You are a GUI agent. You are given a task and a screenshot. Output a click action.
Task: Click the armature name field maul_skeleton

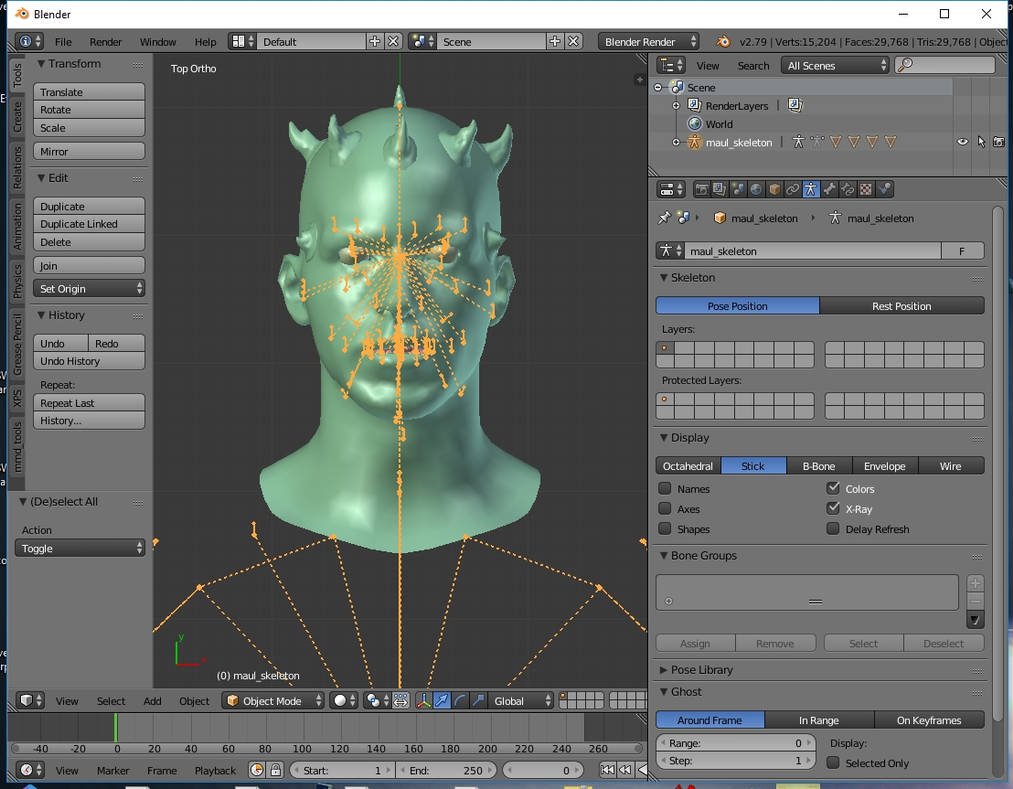813,251
